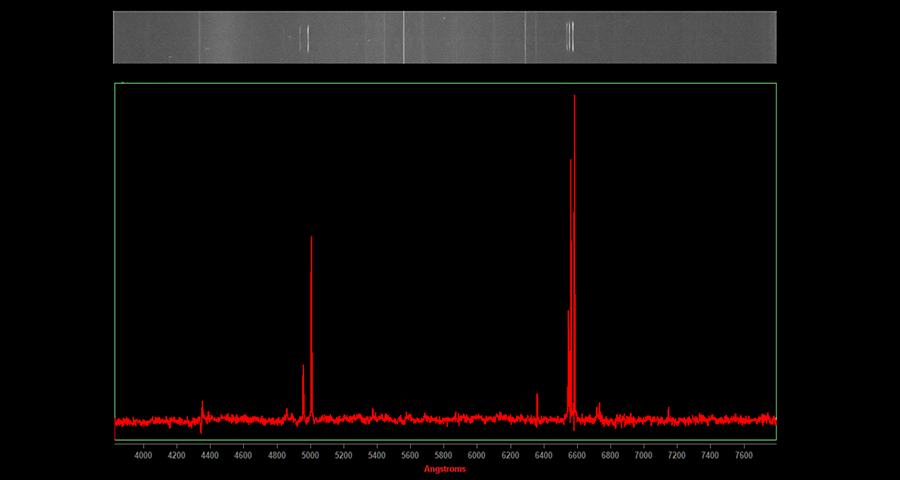The image size is (900, 480).
Task: Click the bright doublet lines in left spectrum strip
Action: 306,38
